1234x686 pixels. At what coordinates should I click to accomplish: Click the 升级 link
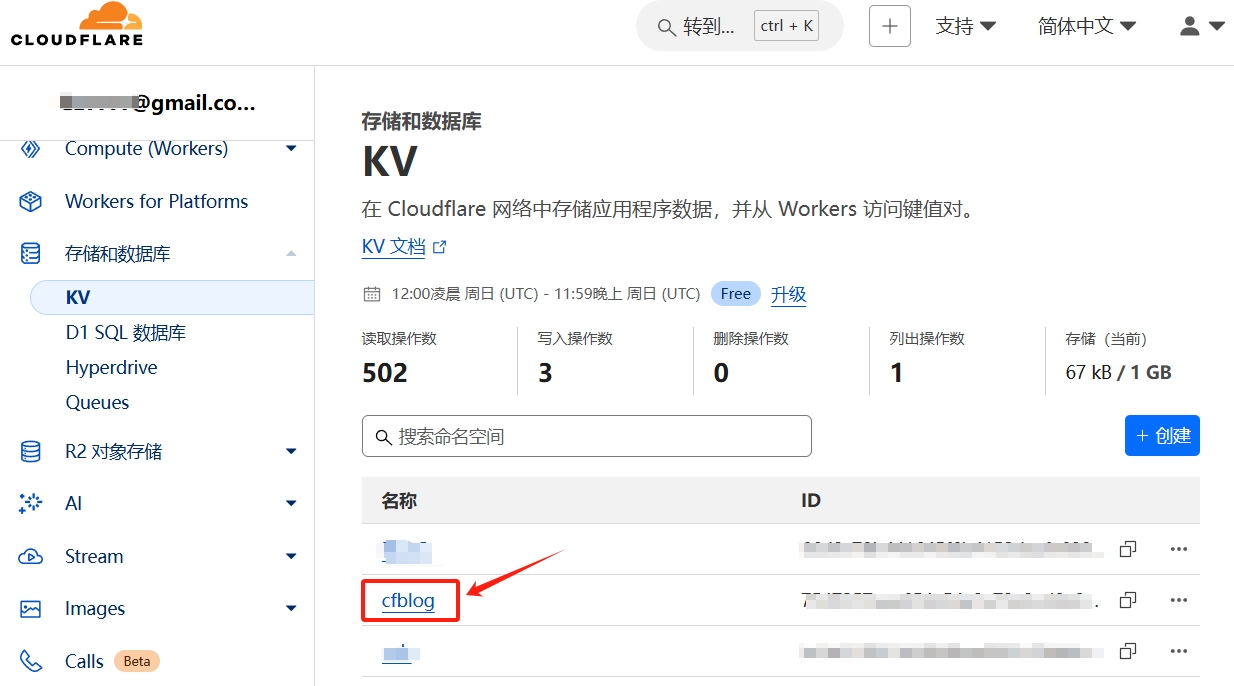click(788, 293)
